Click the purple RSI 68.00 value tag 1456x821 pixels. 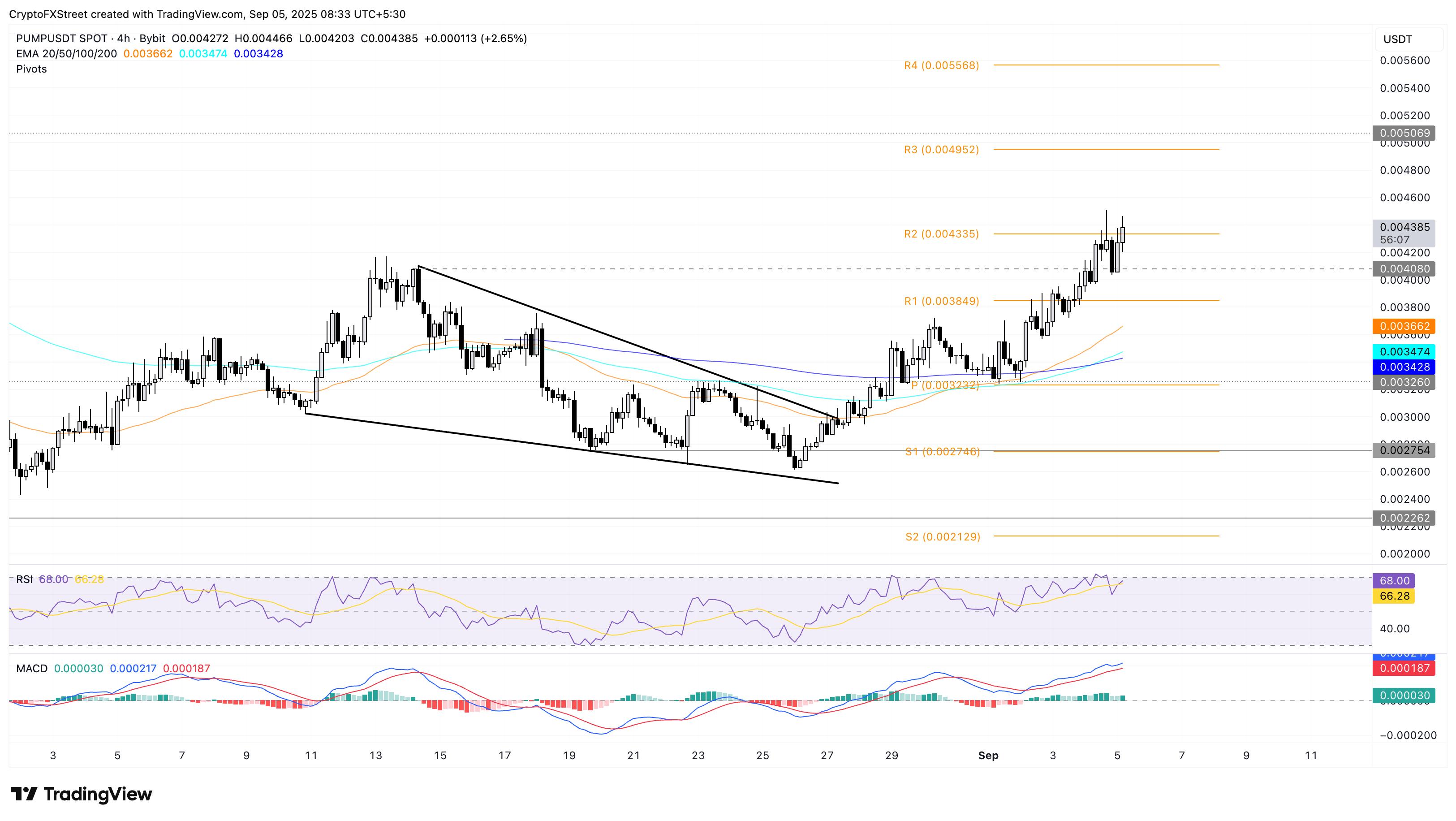coord(1394,581)
